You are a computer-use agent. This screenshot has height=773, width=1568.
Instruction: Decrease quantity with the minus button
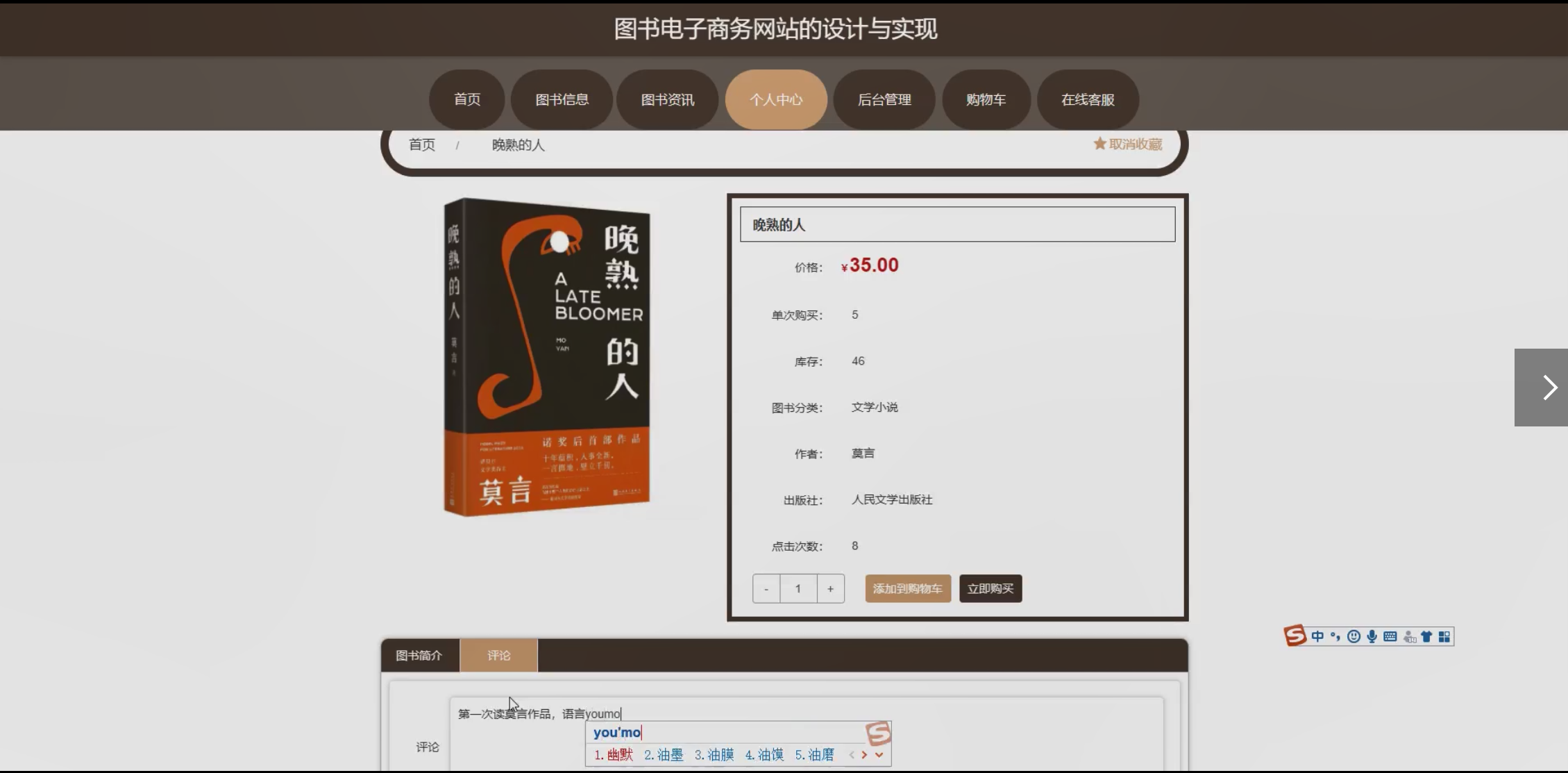tap(766, 589)
